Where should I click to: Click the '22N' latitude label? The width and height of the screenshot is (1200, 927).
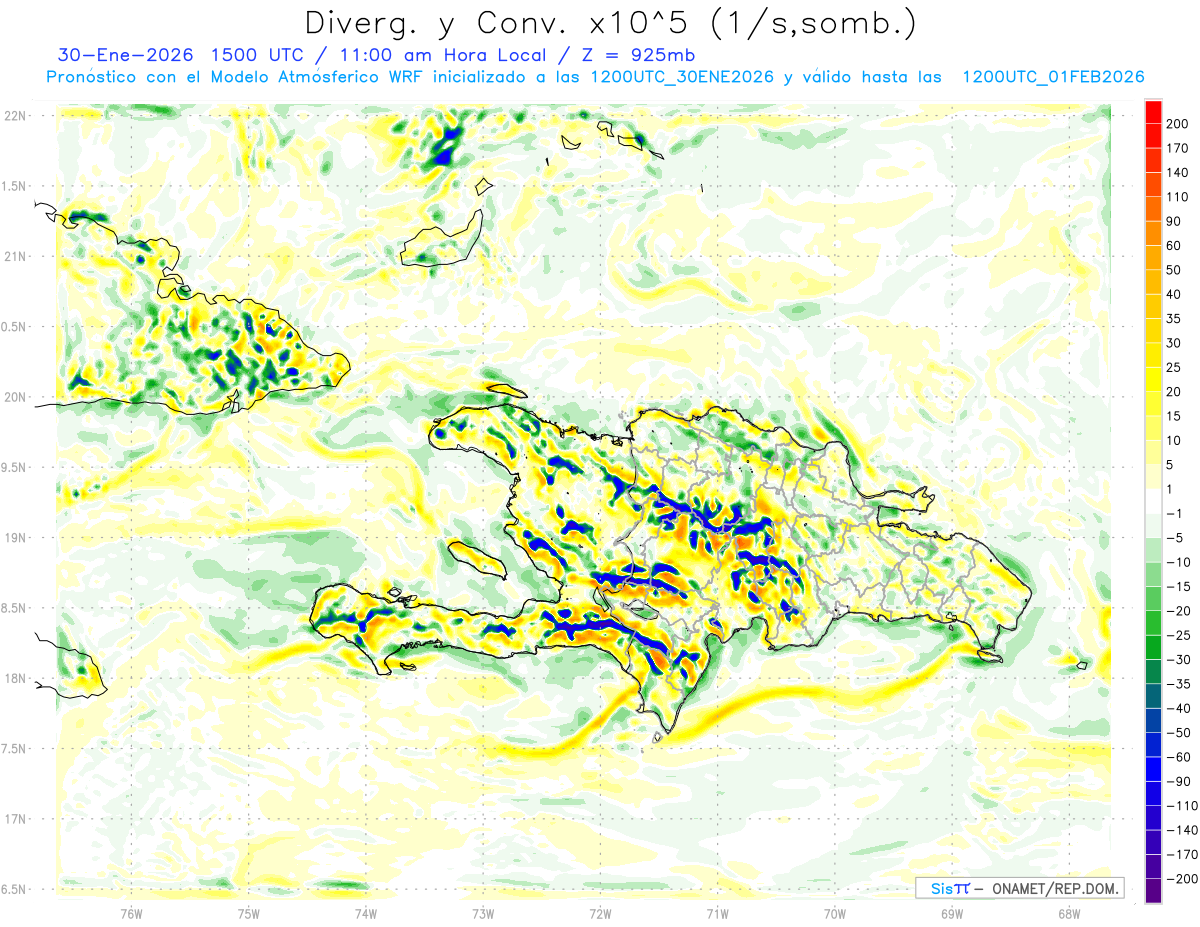pos(16,115)
